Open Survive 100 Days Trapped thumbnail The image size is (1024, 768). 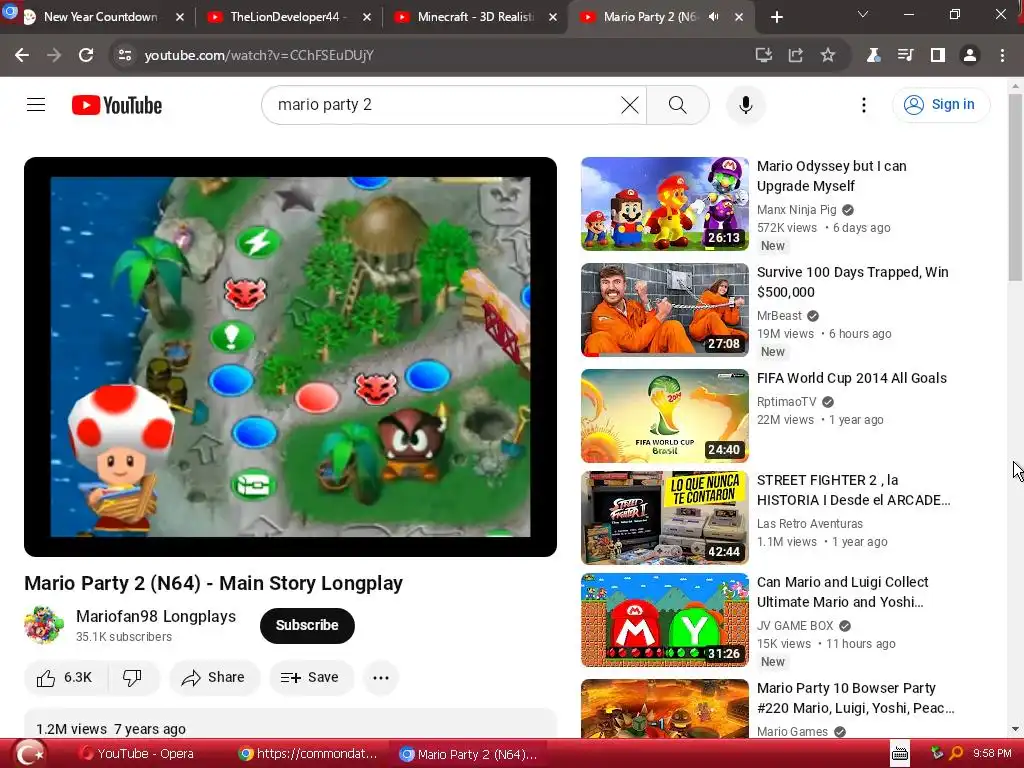pyautogui.click(x=665, y=310)
